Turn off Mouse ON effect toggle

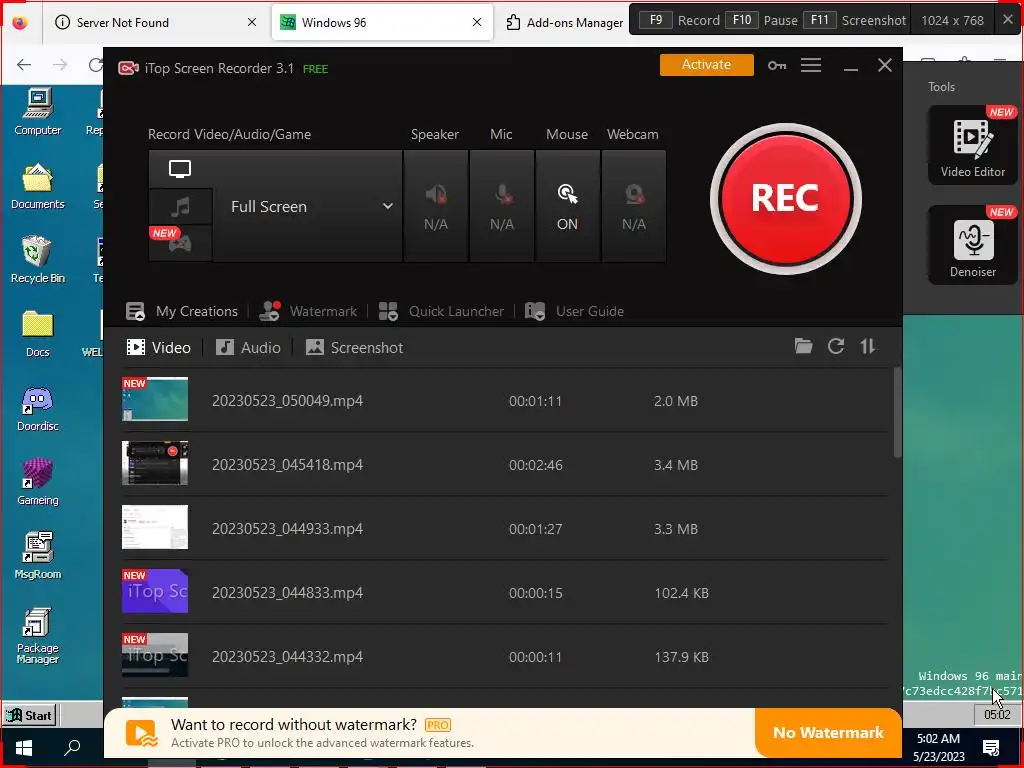tap(567, 206)
